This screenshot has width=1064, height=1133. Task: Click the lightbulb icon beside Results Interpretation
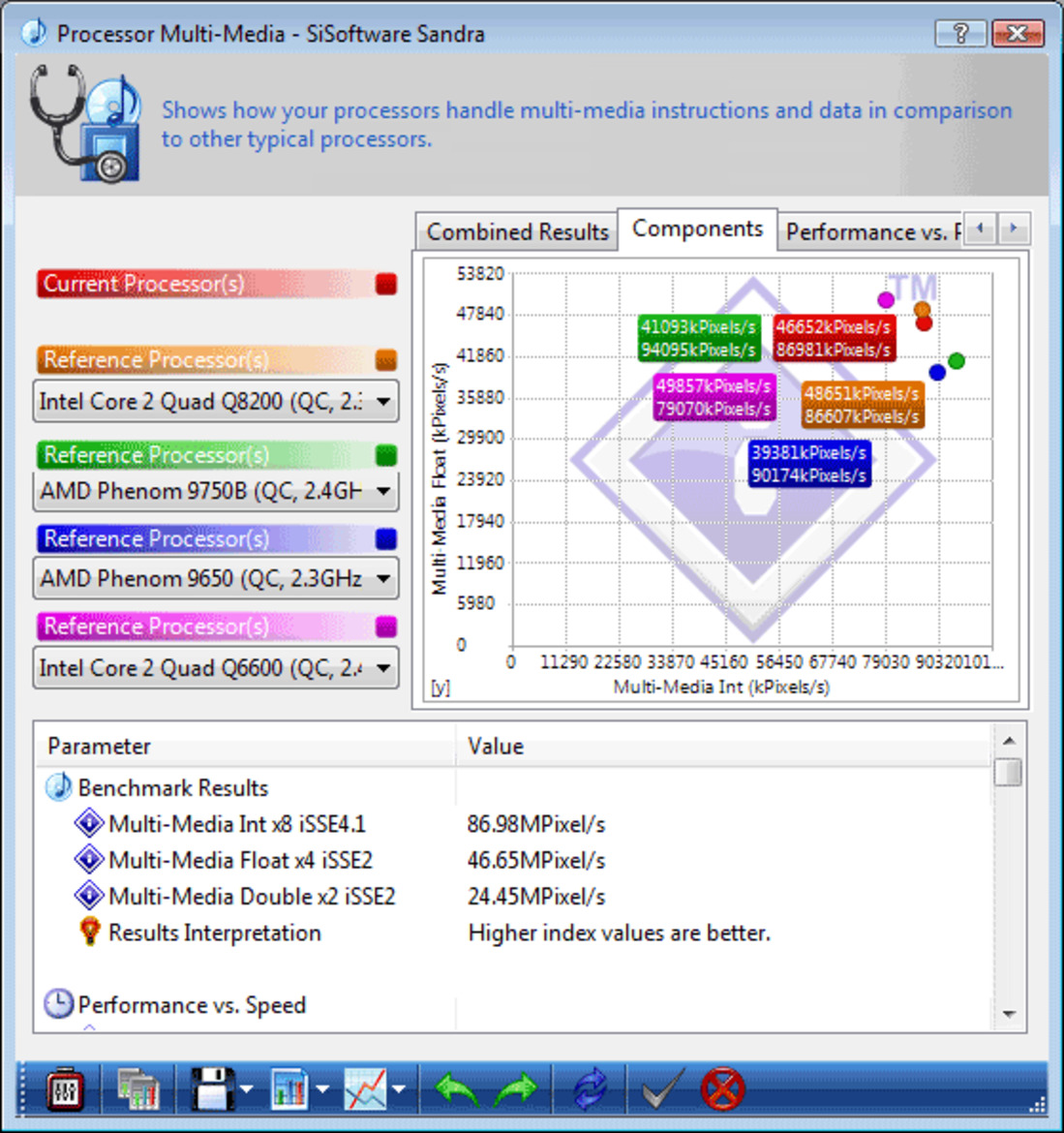90,932
